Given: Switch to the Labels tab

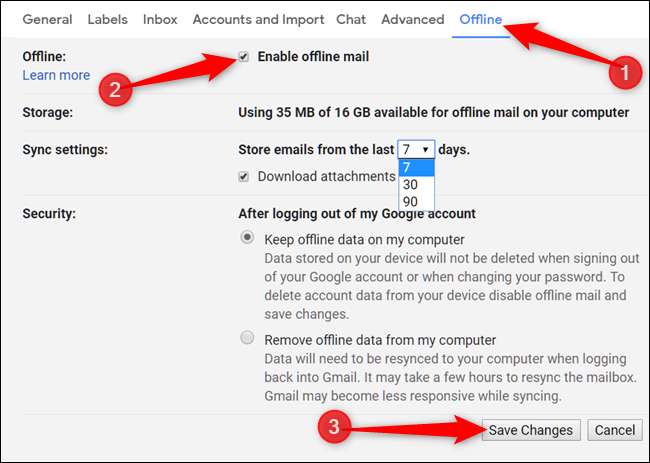Looking at the screenshot, I should coord(107,19).
